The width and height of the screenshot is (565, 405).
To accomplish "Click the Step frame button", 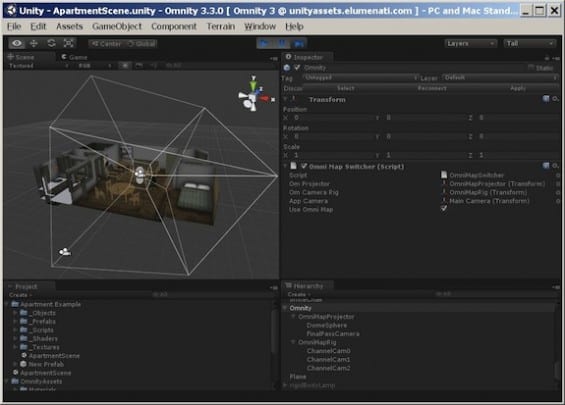I will pyautogui.click(x=299, y=44).
